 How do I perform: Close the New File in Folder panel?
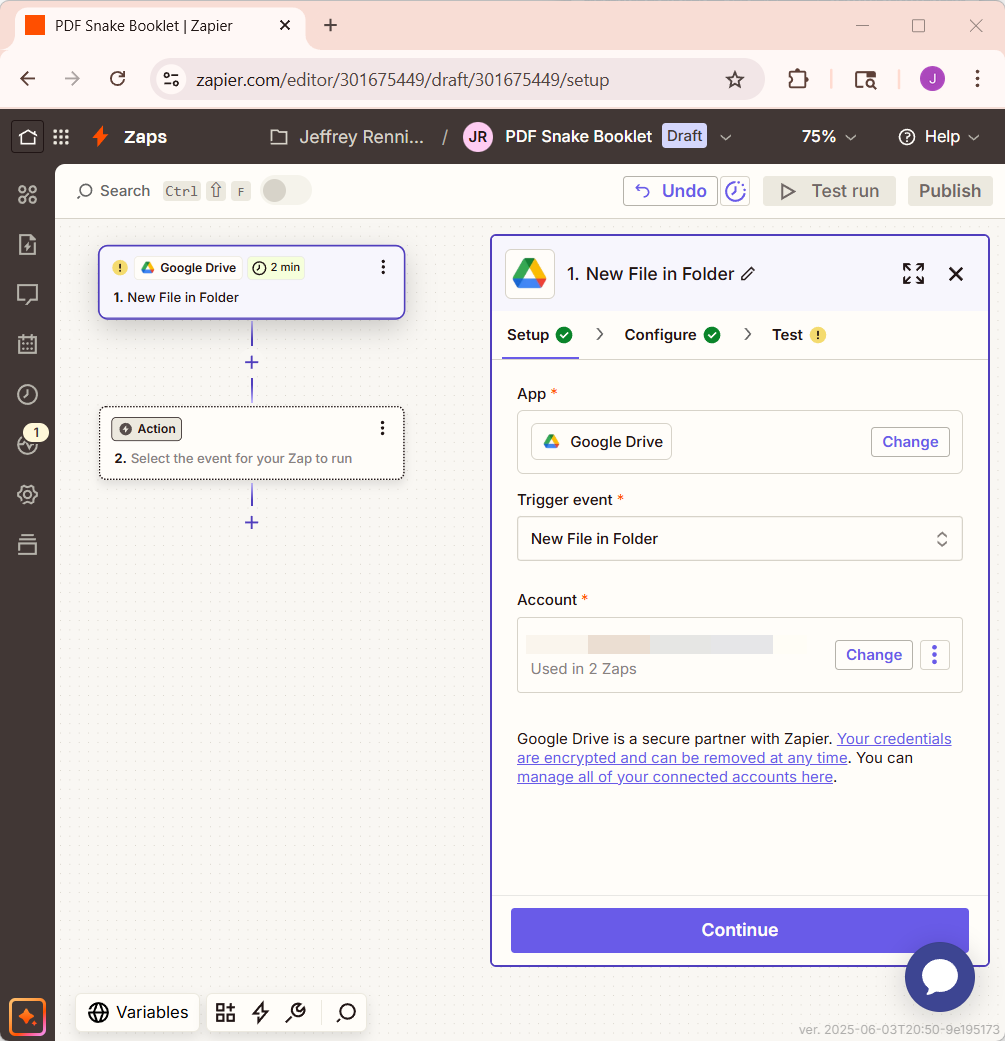coord(956,274)
